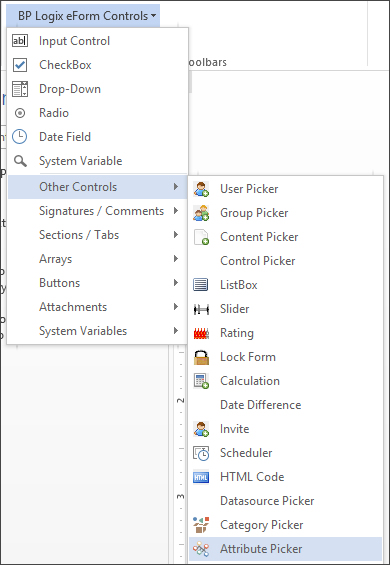The height and width of the screenshot is (565, 390).
Task: Choose the CheckBox menu entry
Action: (x=97, y=65)
